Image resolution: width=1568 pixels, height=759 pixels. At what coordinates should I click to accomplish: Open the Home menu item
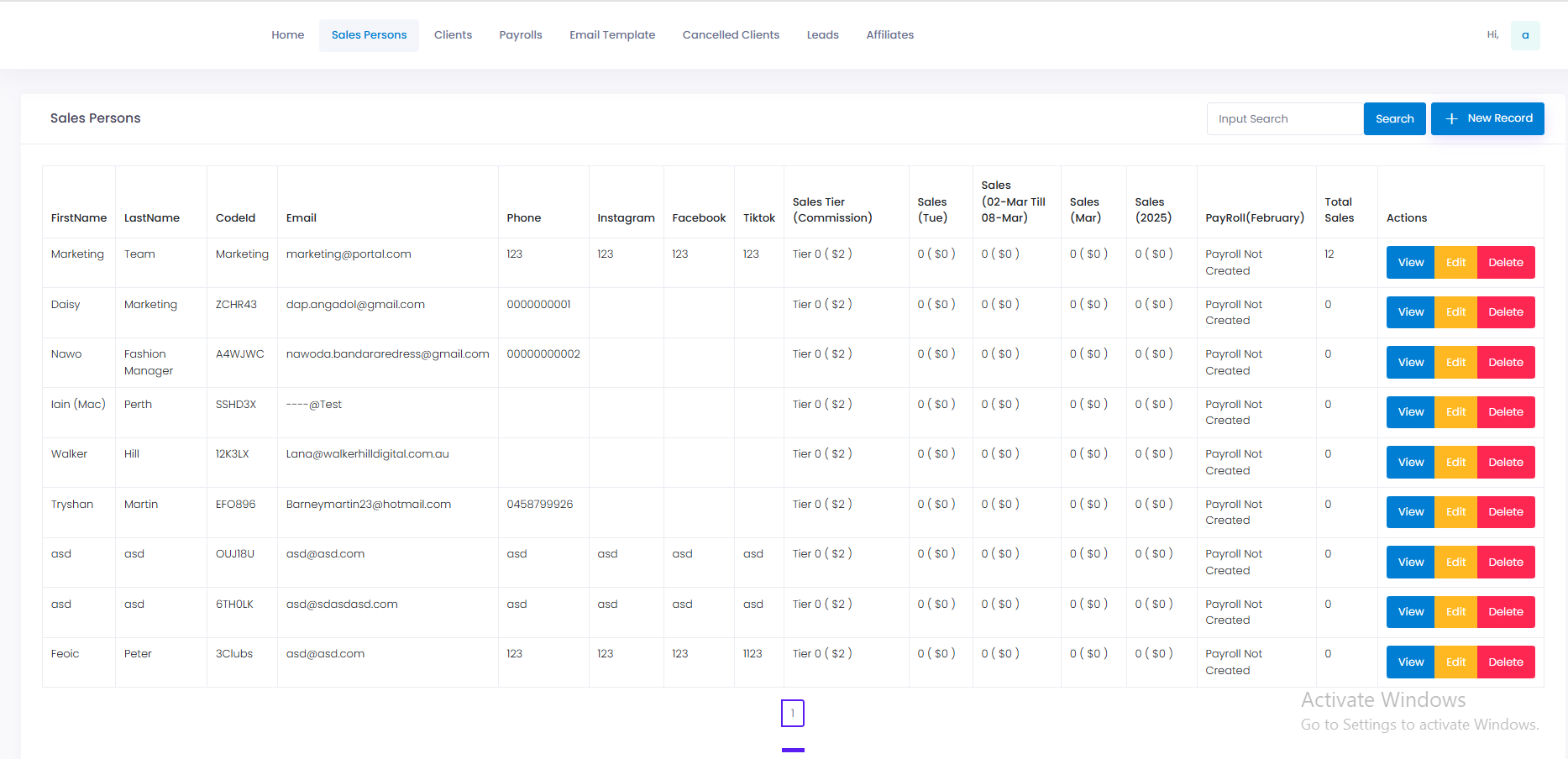pyautogui.click(x=287, y=35)
